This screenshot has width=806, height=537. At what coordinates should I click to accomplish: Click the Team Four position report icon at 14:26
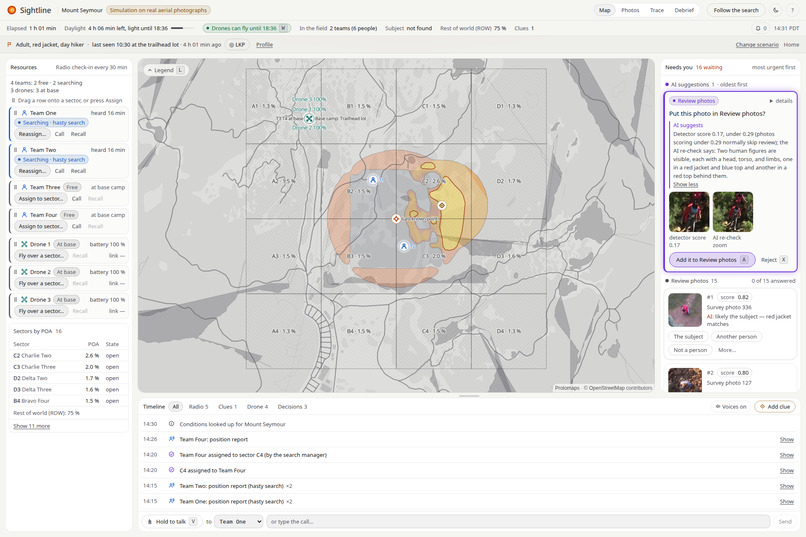[172, 439]
